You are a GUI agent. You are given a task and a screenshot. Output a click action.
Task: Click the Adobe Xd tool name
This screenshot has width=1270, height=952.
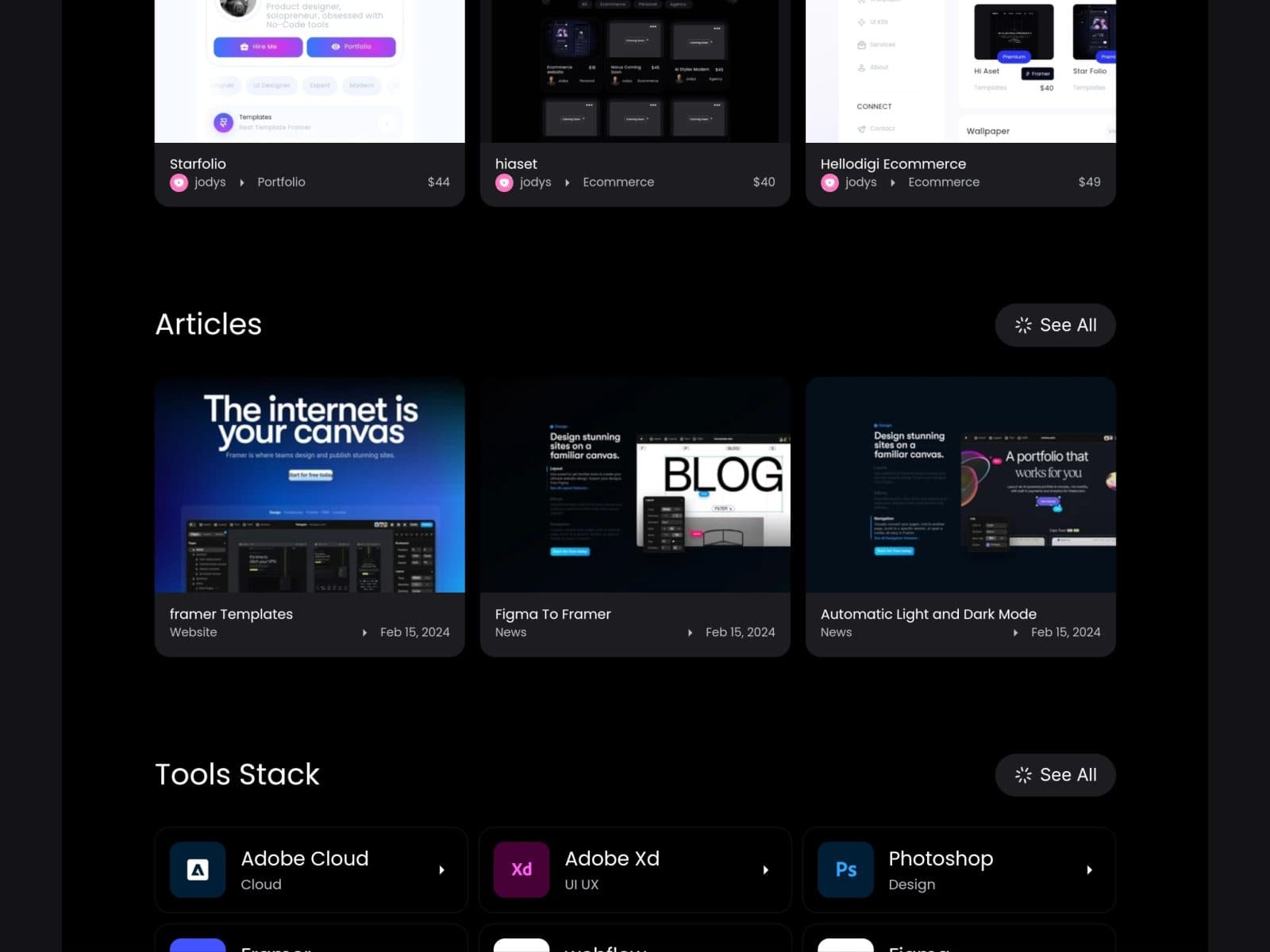point(612,858)
